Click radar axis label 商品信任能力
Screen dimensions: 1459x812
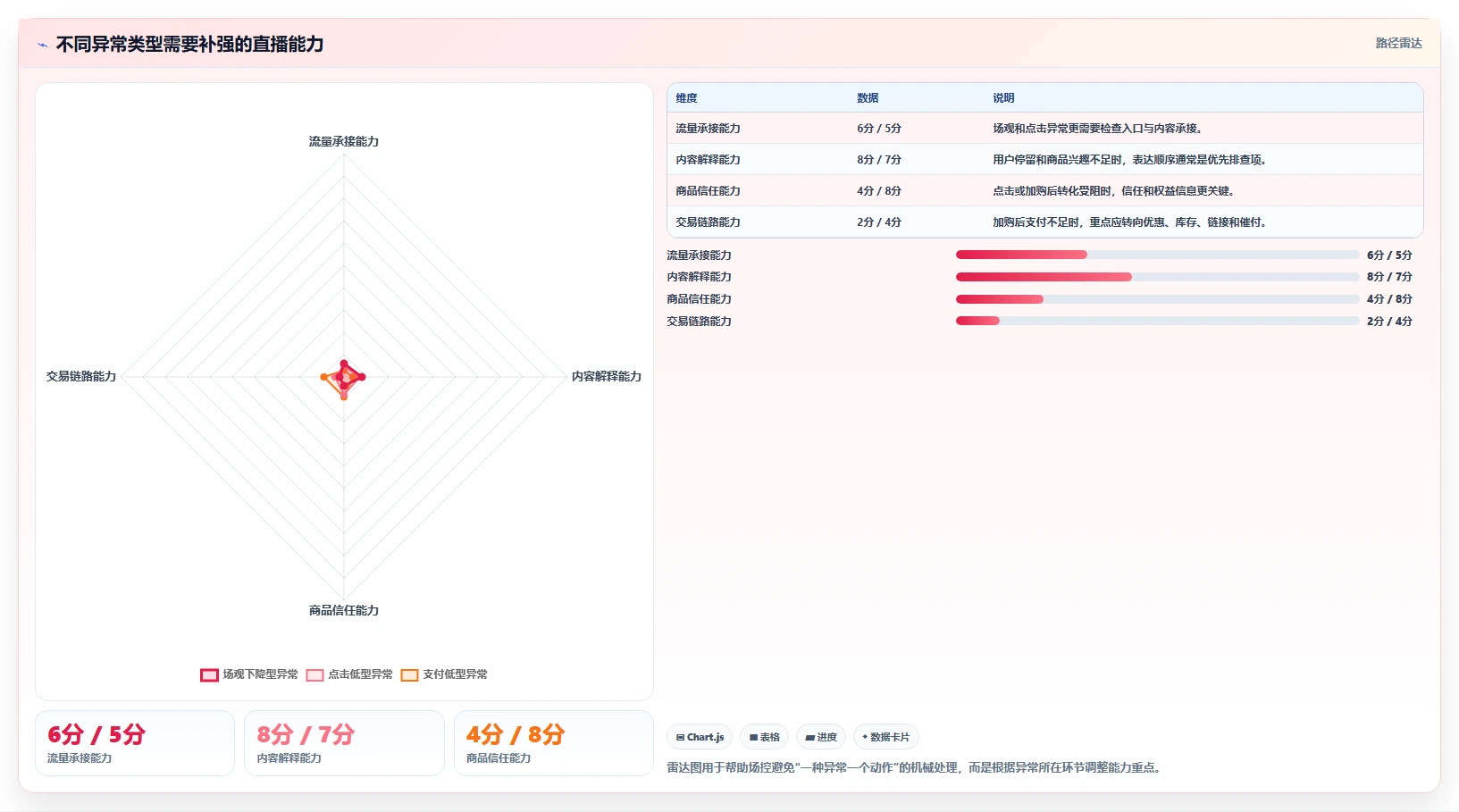tap(344, 610)
